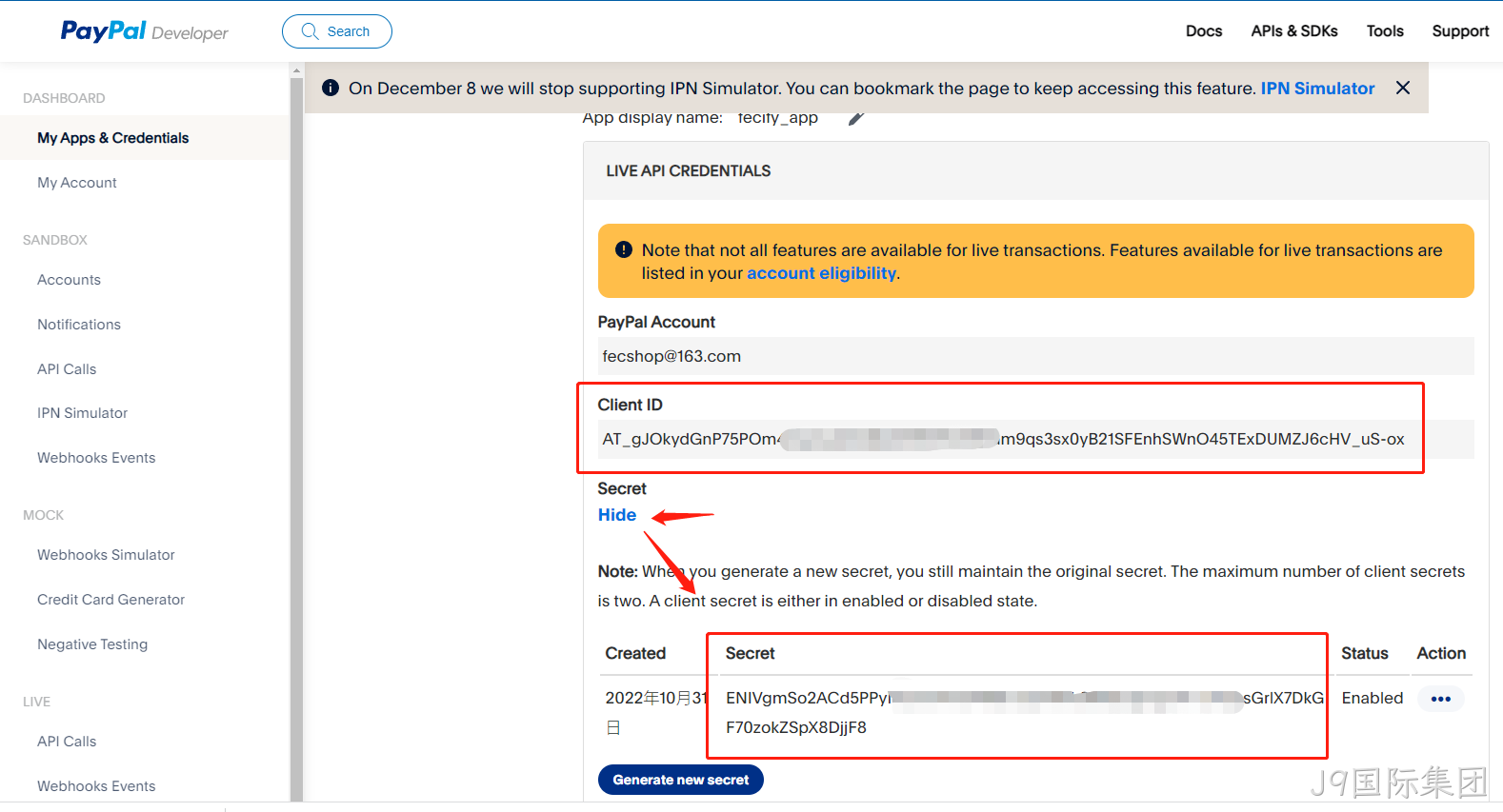The image size is (1503, 812).
Task: Open the account eligibility link
Action: click(x=821, y=273)
